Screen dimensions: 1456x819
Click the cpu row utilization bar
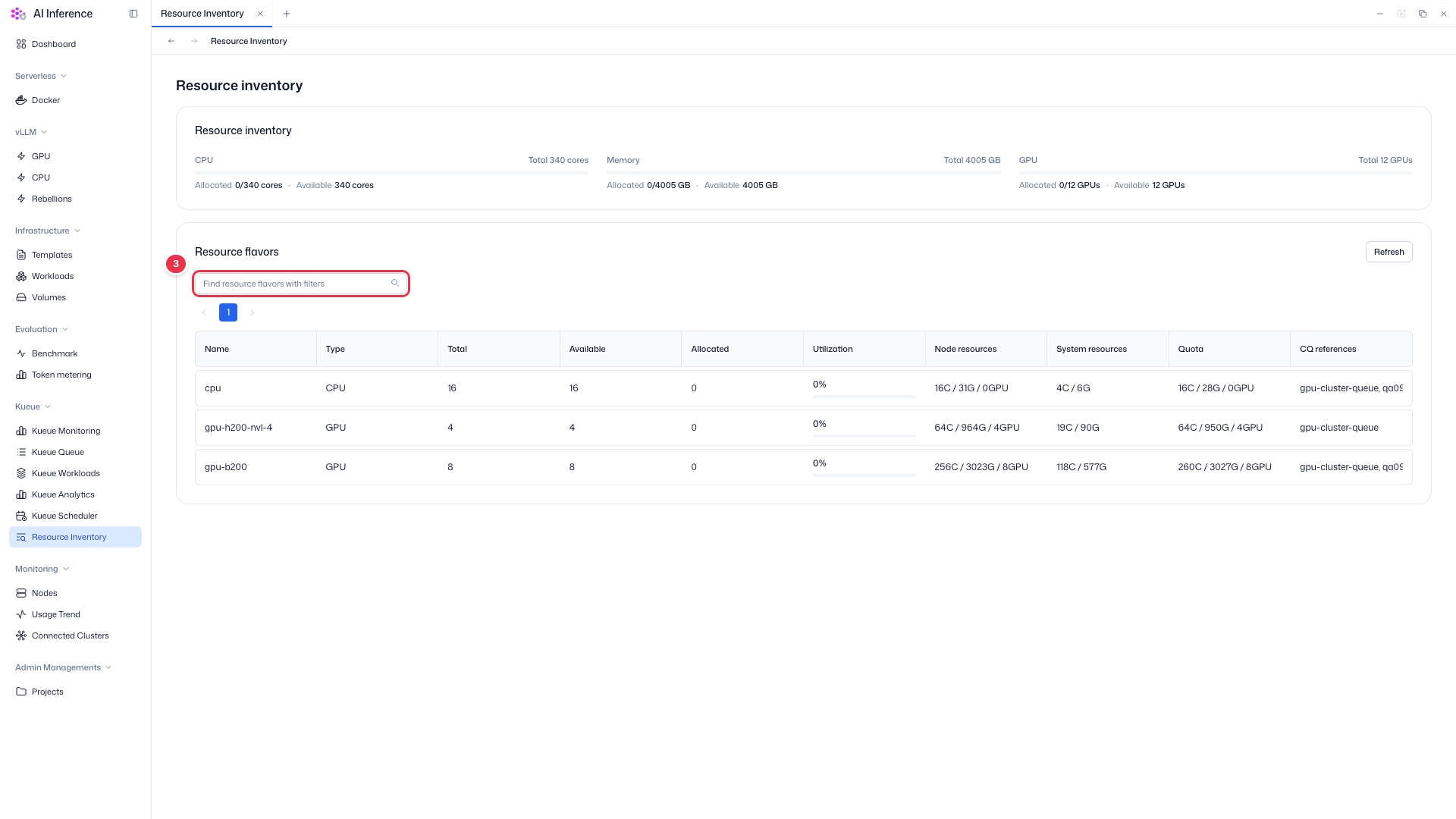coord(864,397)
